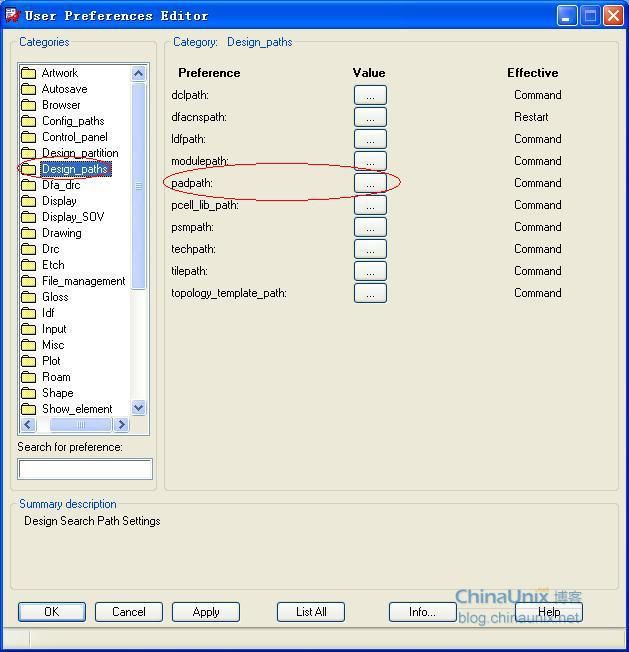Select the Autosave category
The image size is (629, 652).
point(64,89)
